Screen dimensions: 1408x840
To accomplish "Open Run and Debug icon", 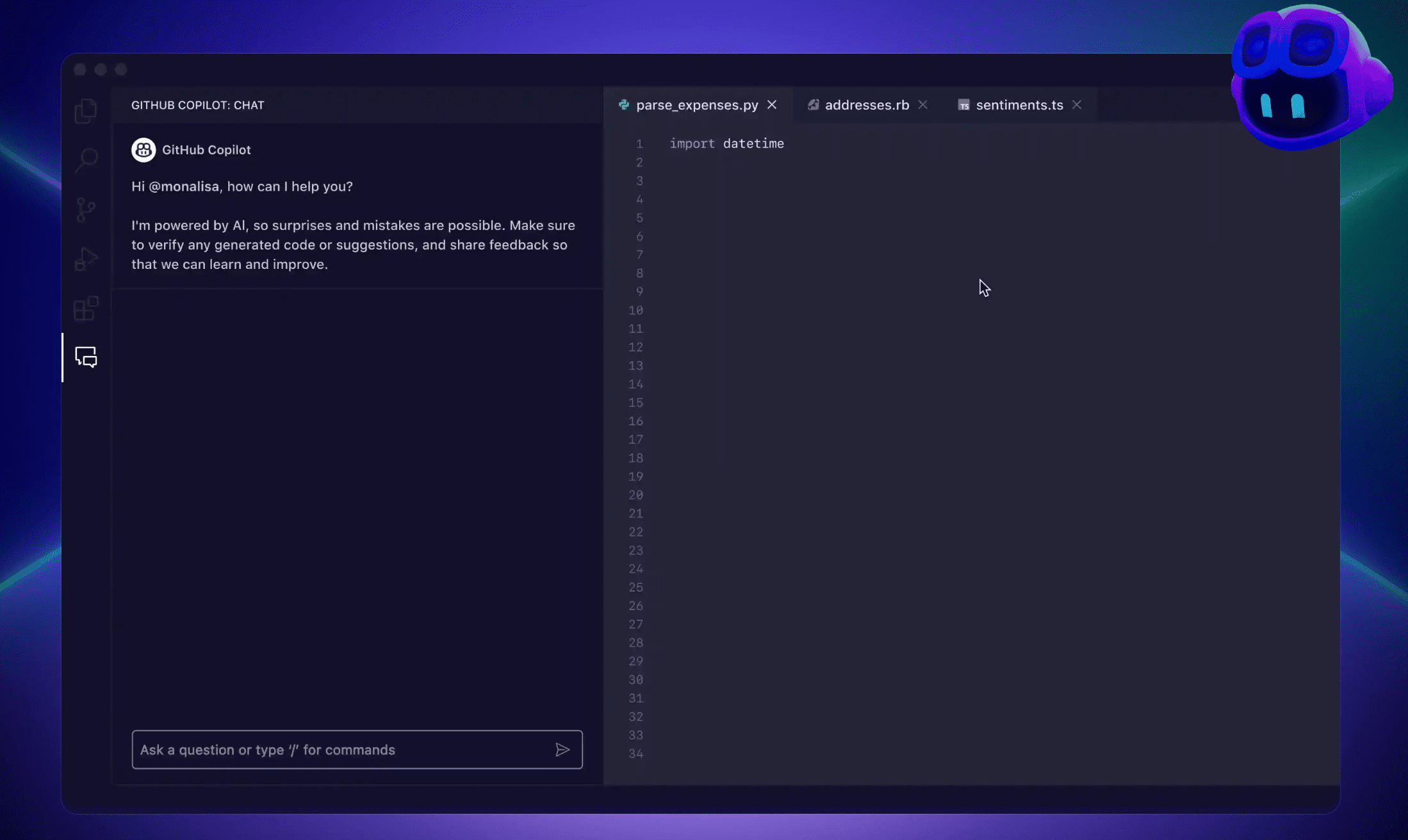I will 86,259.
